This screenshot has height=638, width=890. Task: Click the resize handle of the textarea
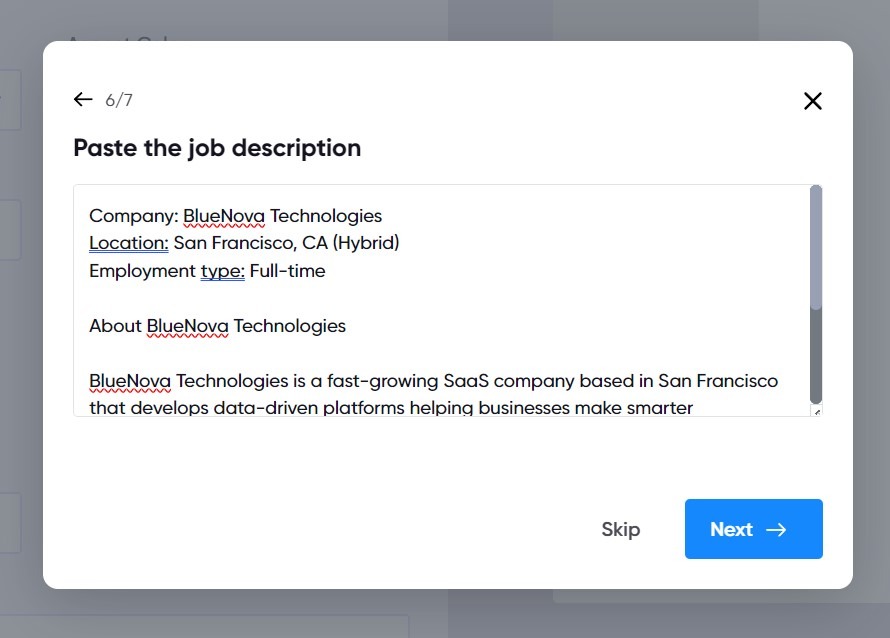(816, 410)
